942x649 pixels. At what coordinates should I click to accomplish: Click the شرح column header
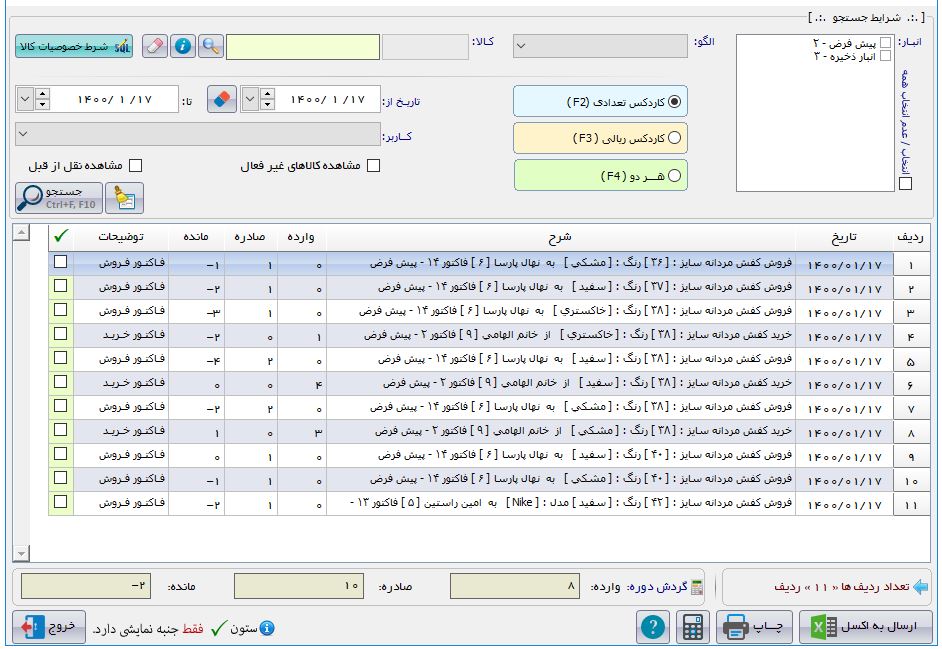tap(560, 237)
